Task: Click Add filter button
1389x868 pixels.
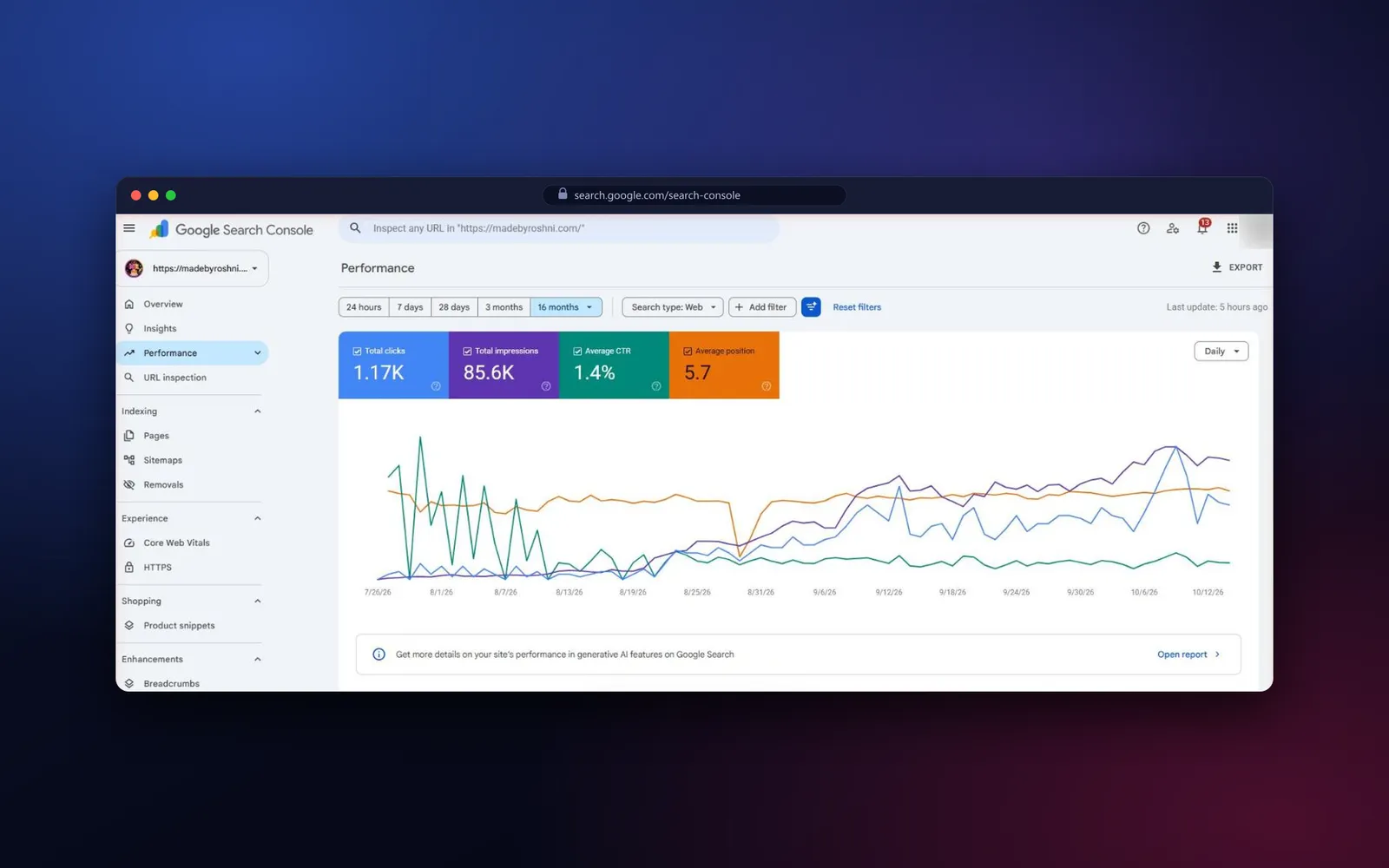Action: tap(762, 307)
